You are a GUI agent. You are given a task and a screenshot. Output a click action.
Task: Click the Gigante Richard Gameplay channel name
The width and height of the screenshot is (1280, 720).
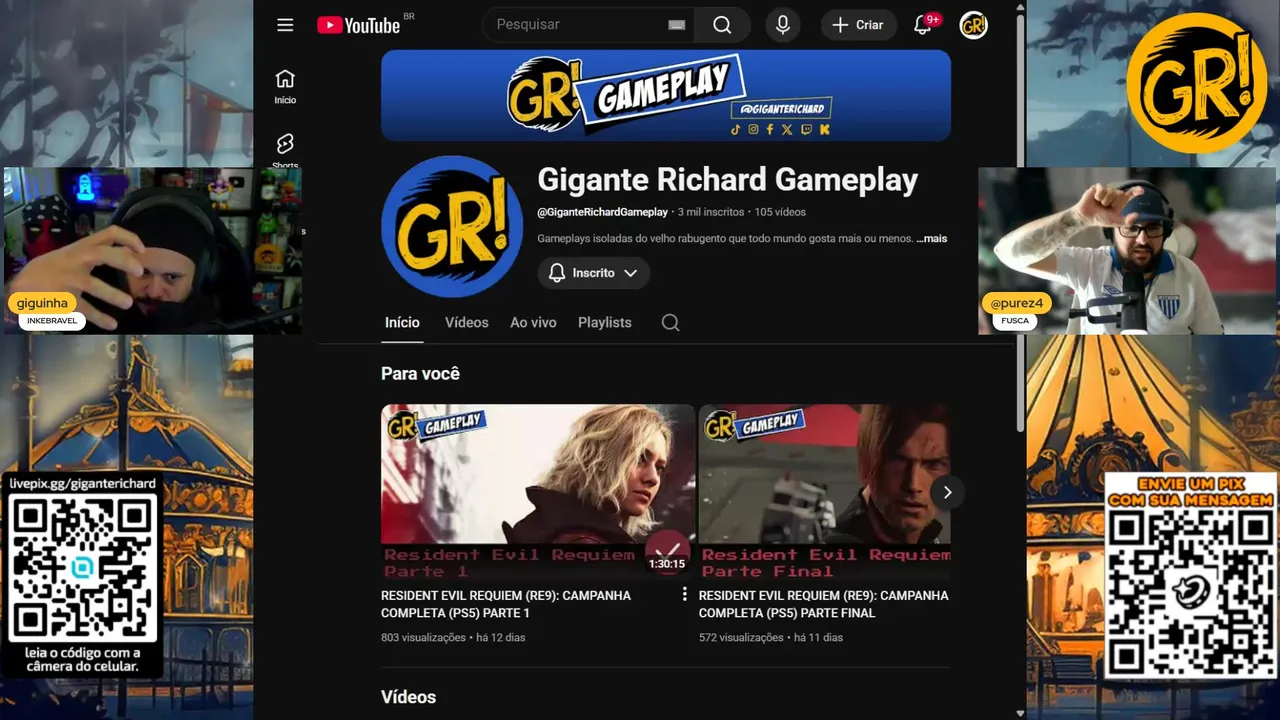[727, 180]
